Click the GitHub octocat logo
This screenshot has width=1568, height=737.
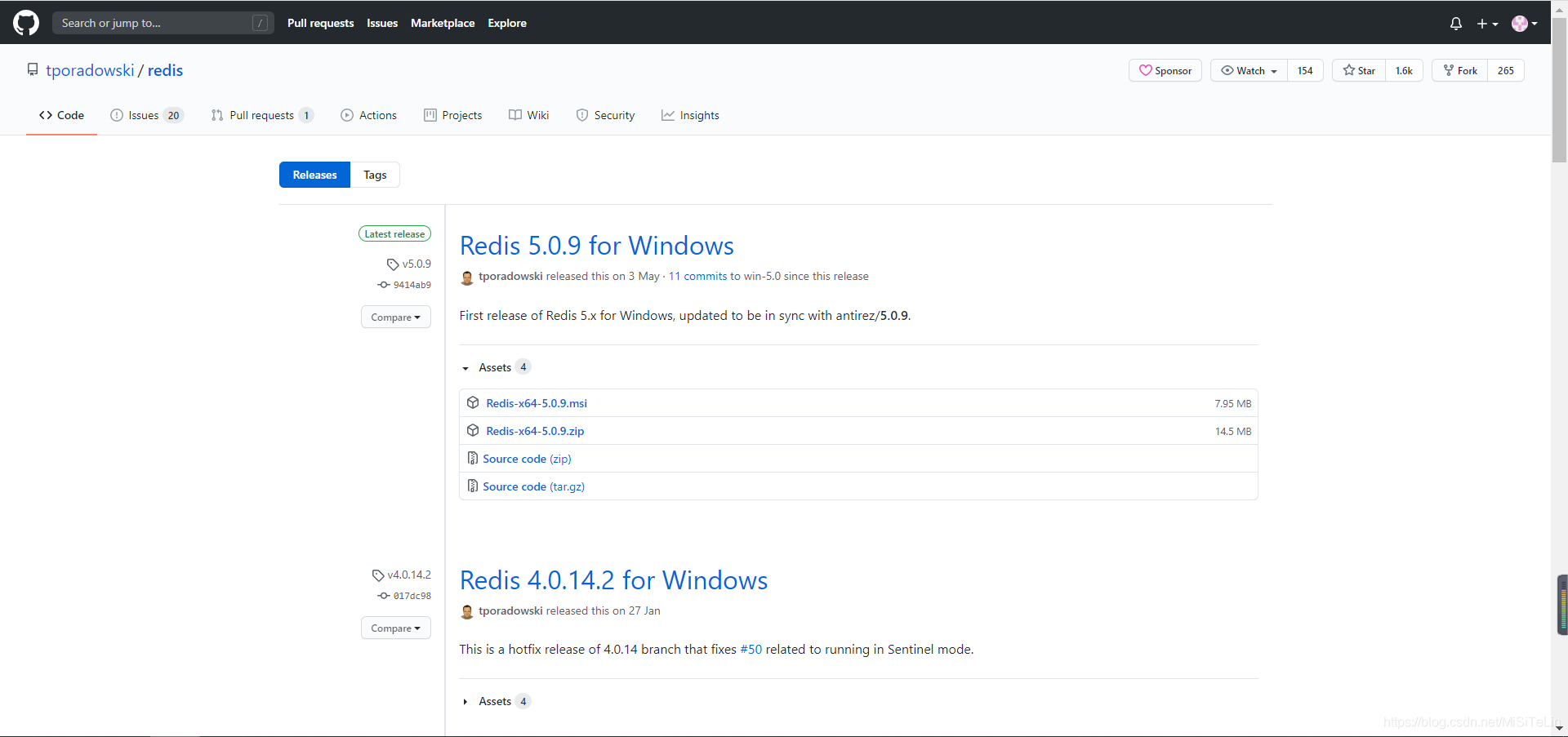[26, 23]
